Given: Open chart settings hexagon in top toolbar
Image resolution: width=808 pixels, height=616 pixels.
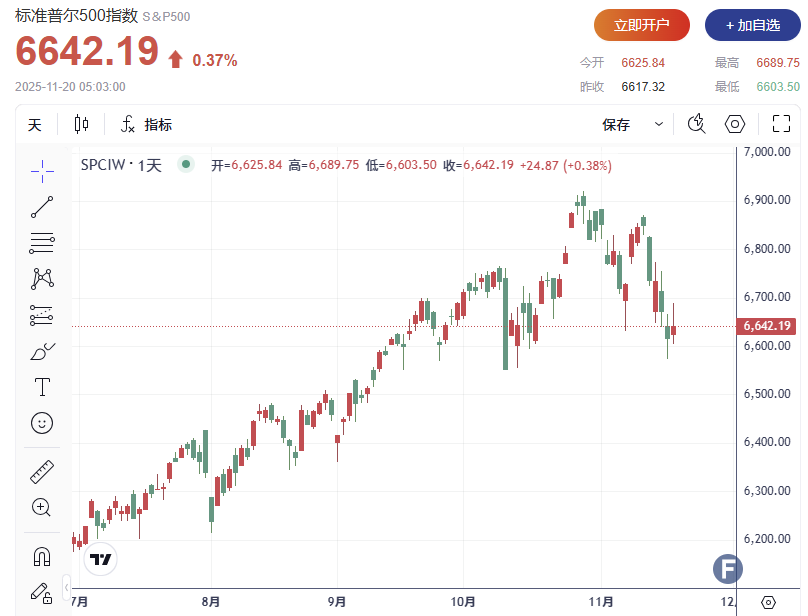Looking at the screenshot, I should pyautogui.click(x=735, y=124).
